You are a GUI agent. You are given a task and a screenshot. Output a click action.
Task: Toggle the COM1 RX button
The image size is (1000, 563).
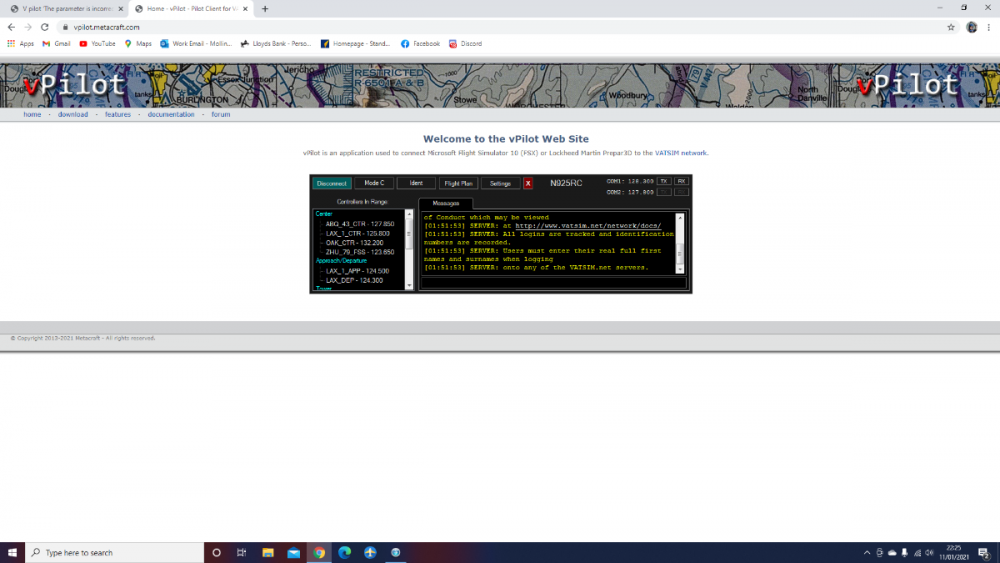tap(681, 181)
